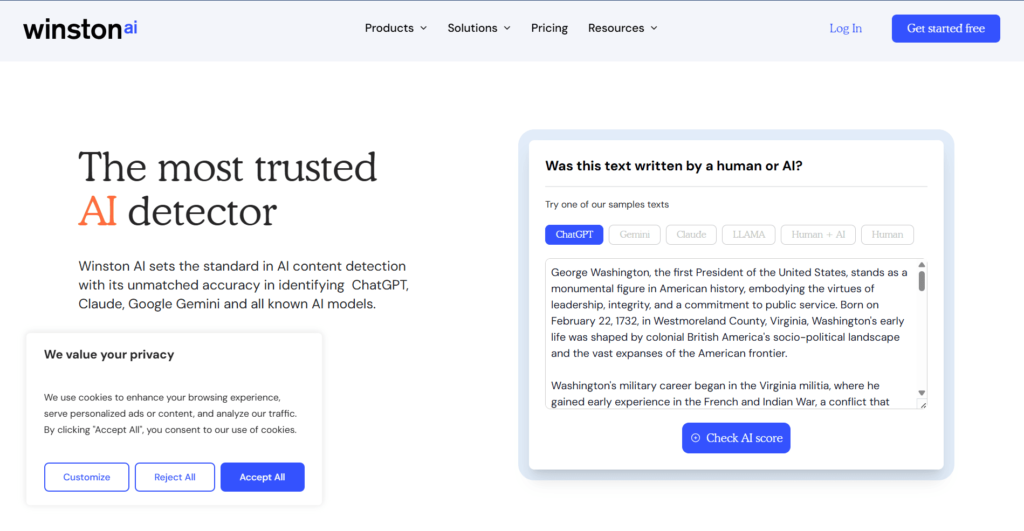This screenshot has width=1024, height=531.
Task: Accept All cookies
Action: [x=262, y=477]
